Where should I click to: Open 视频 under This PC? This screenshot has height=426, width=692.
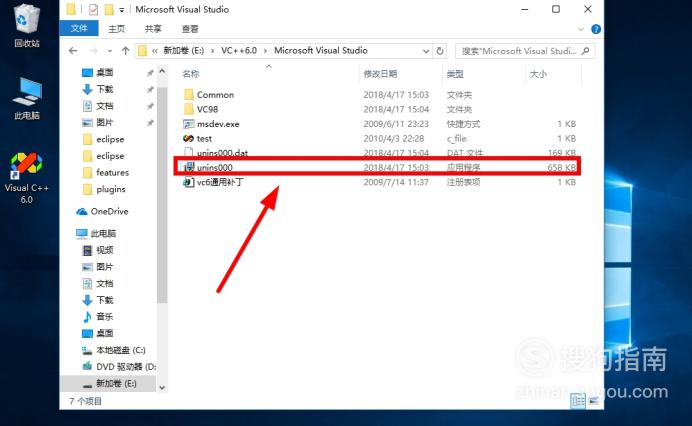click(x=105, y=250)
